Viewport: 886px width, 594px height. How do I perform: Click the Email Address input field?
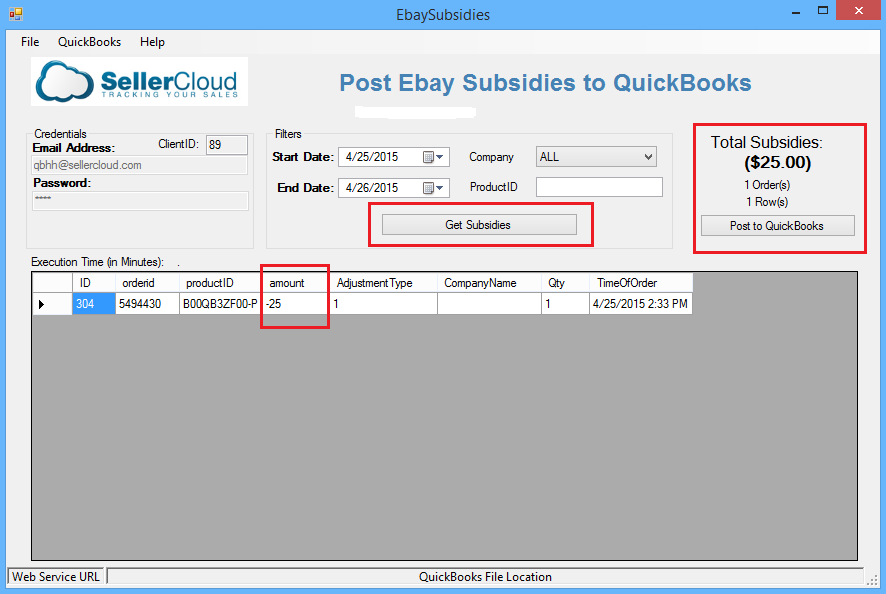[140, 166]
